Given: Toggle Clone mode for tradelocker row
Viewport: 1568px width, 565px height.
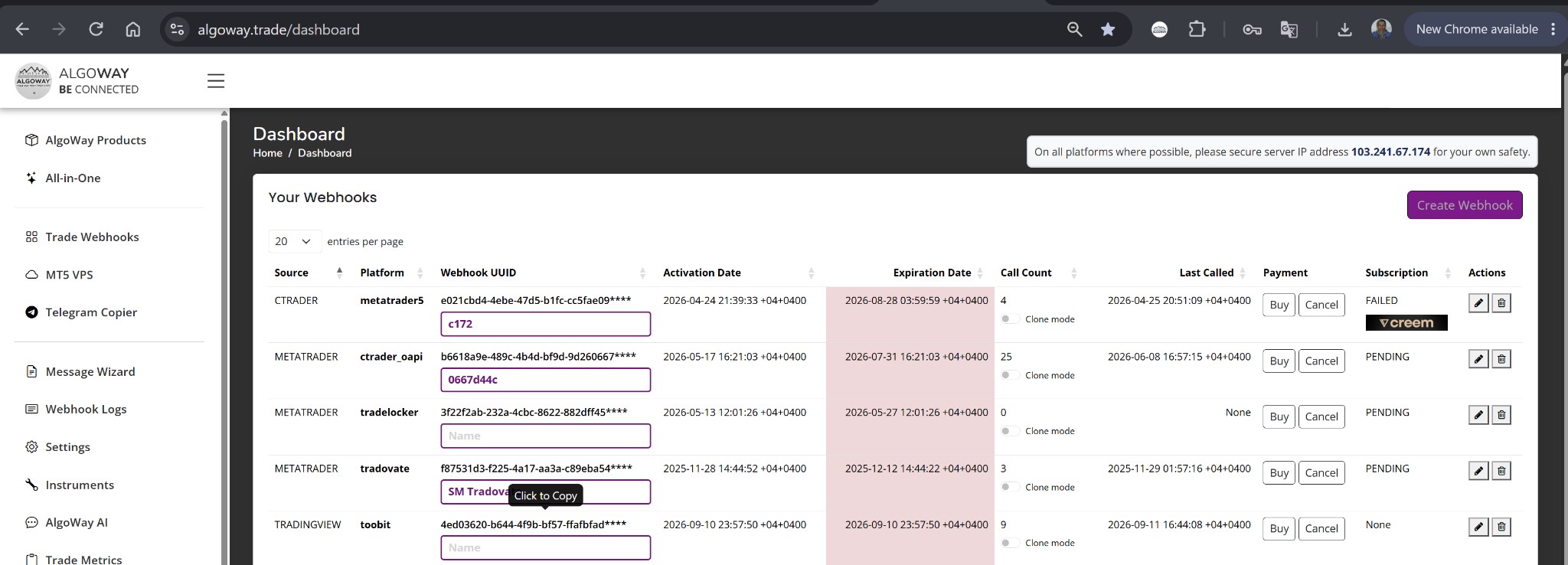Looking at the screenshot, I should pyautogui.click(x=1010, y=431).
